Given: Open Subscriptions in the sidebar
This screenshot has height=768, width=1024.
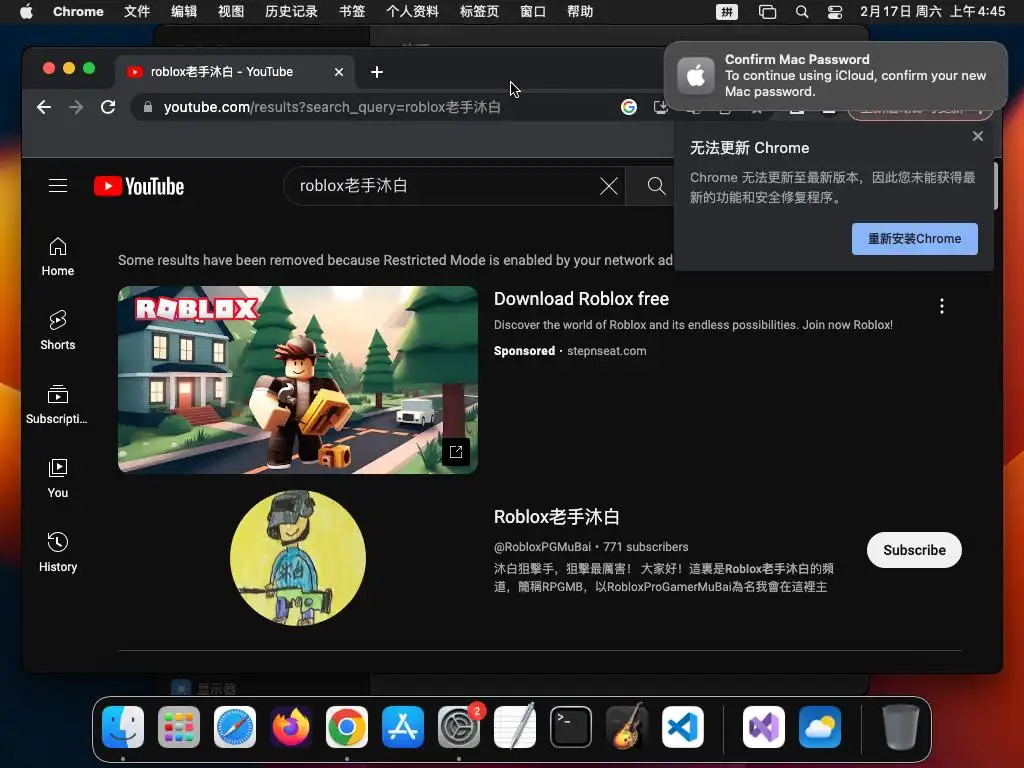Looking at the screenshot, I should pyautogui.click(x=57, y=405).
